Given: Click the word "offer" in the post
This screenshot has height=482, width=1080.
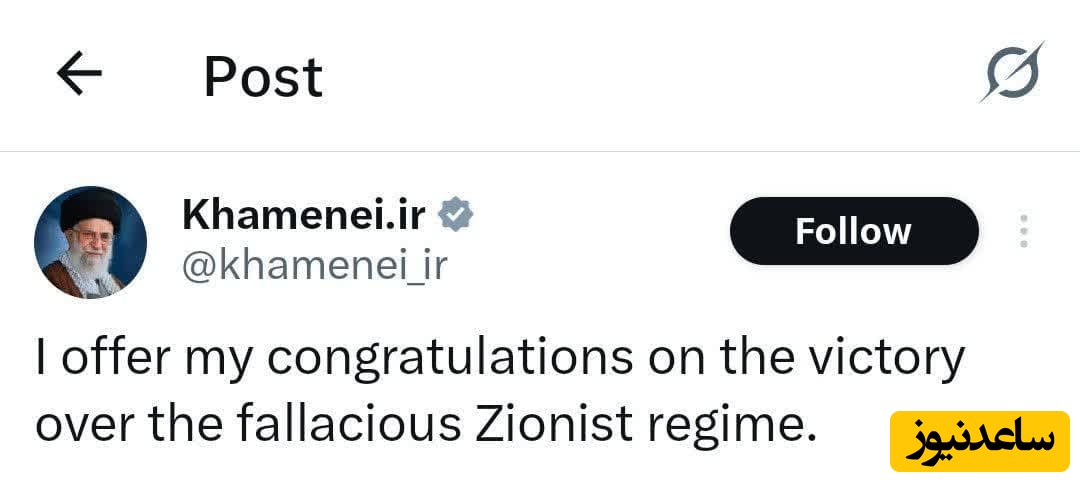Looking at the screenshot, I should (106, 358).
